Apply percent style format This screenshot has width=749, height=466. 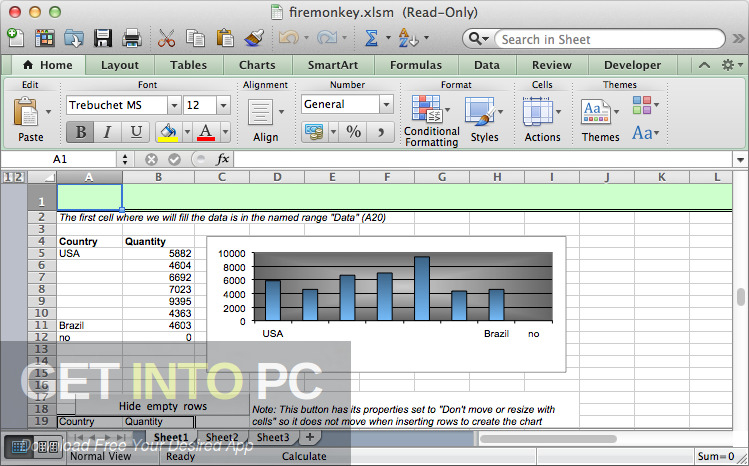[x=353, y=132]
